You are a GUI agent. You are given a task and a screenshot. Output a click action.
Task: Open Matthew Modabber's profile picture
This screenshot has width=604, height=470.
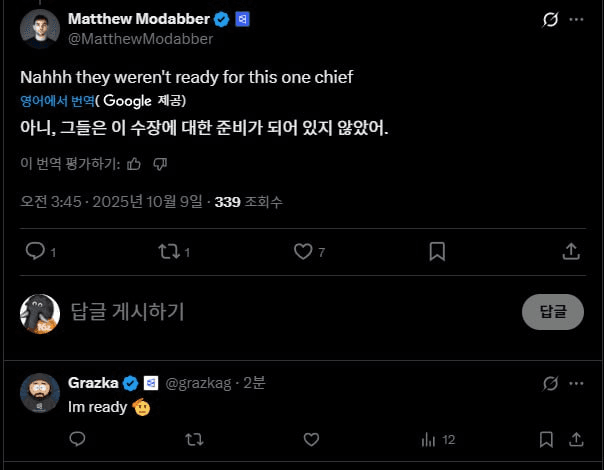[x=40, y=29]
